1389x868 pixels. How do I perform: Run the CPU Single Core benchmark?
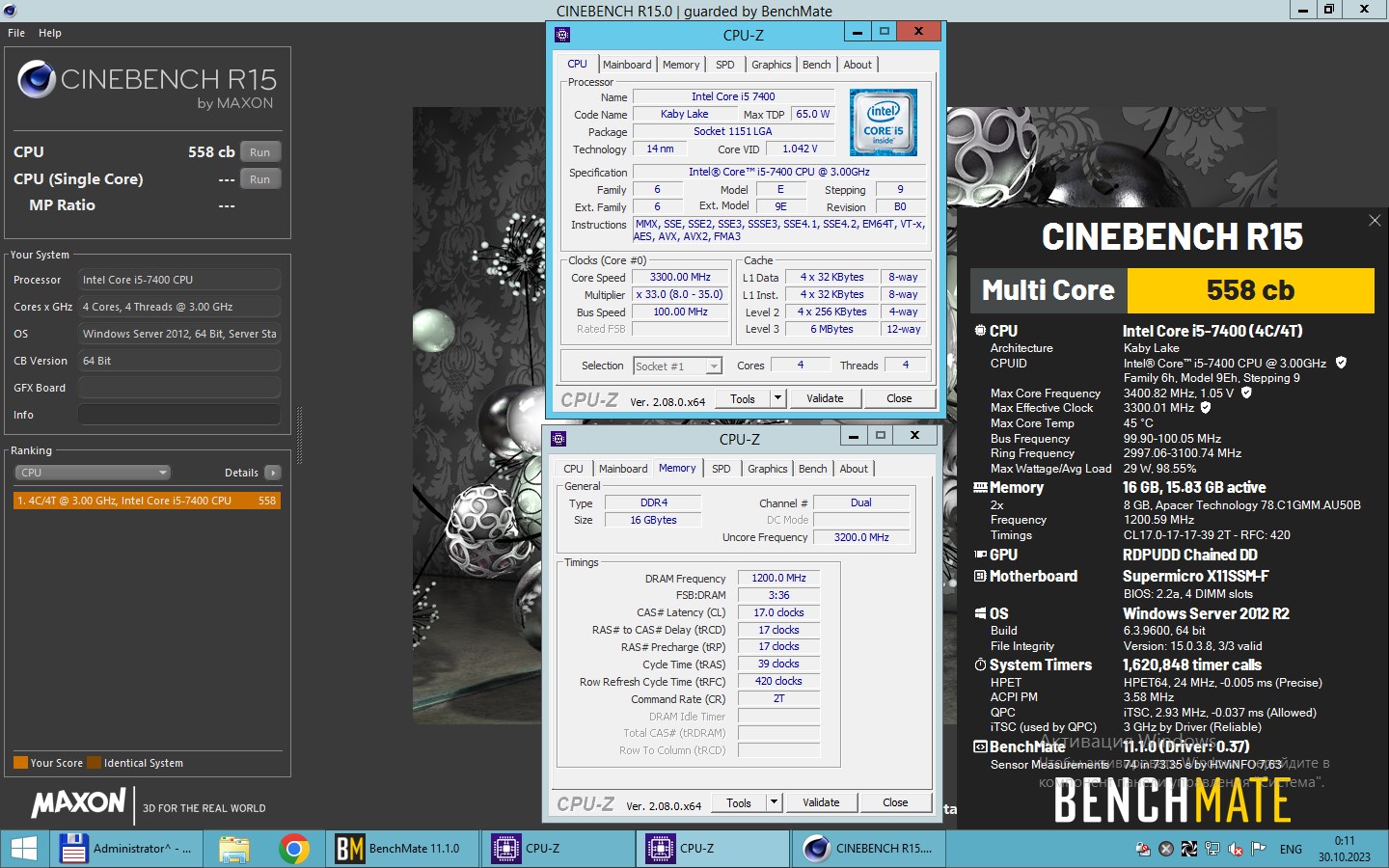(259, 179)
